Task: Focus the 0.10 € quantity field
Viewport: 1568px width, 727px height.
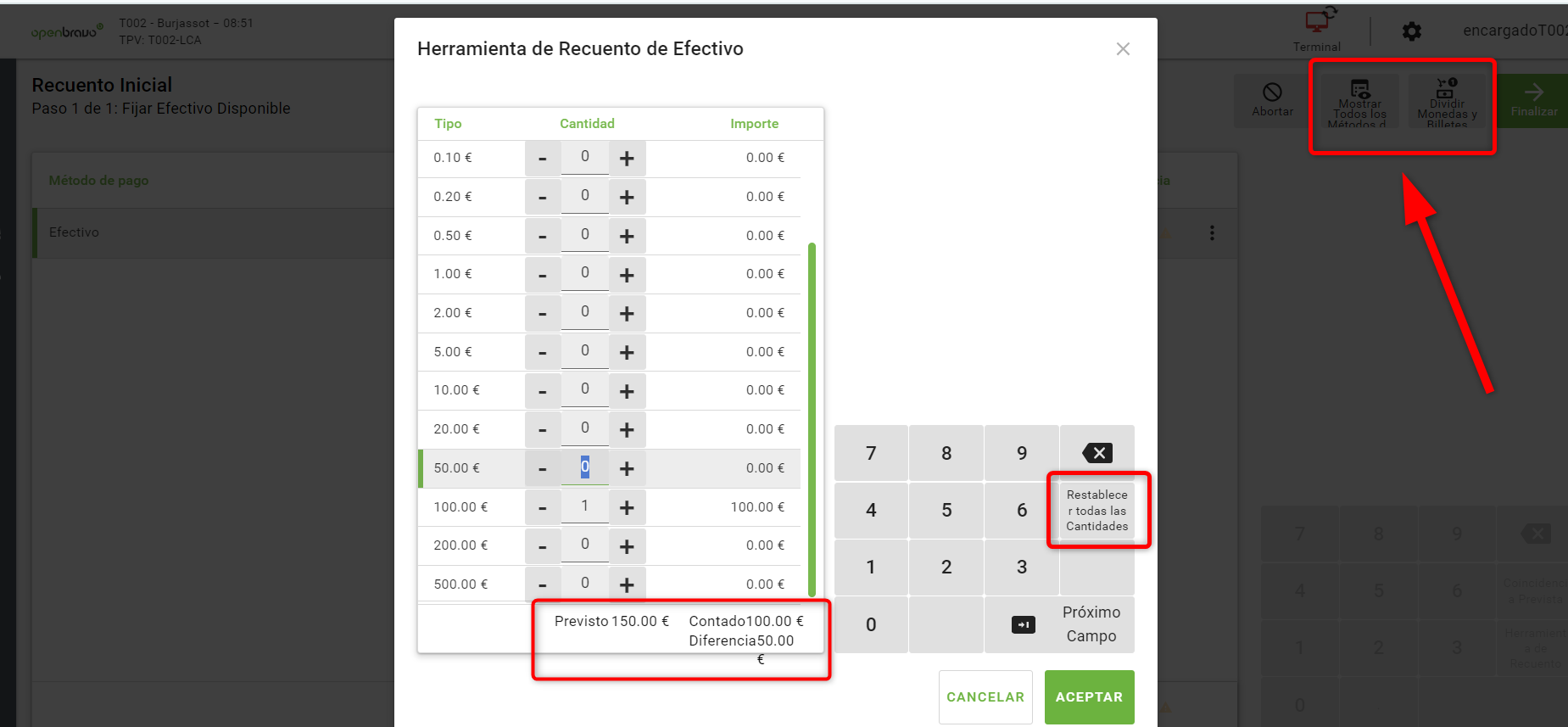Action: (585, 157)
